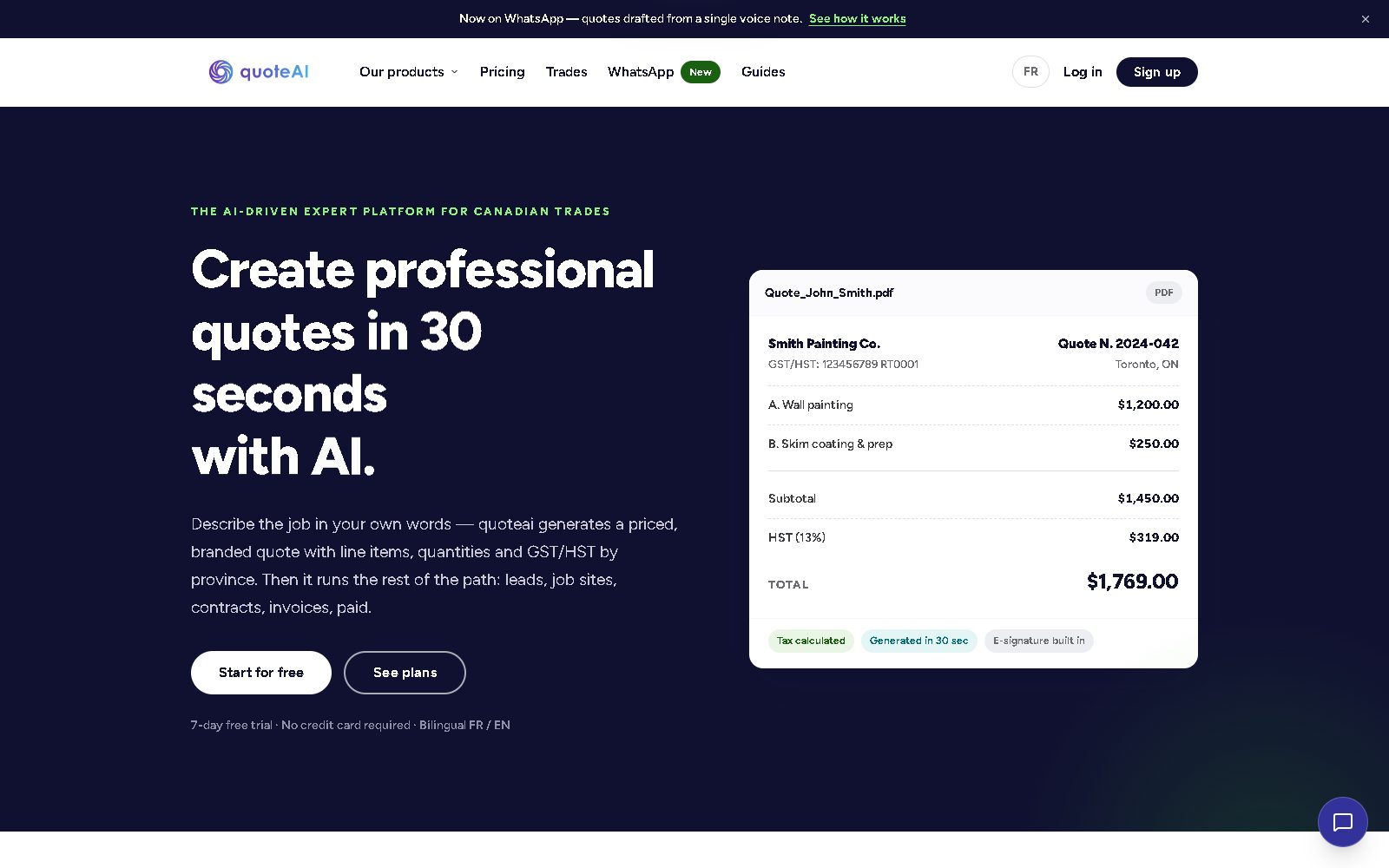Open the chat widget bubble icon
Screen dimensions: 1389x868
1343,822
